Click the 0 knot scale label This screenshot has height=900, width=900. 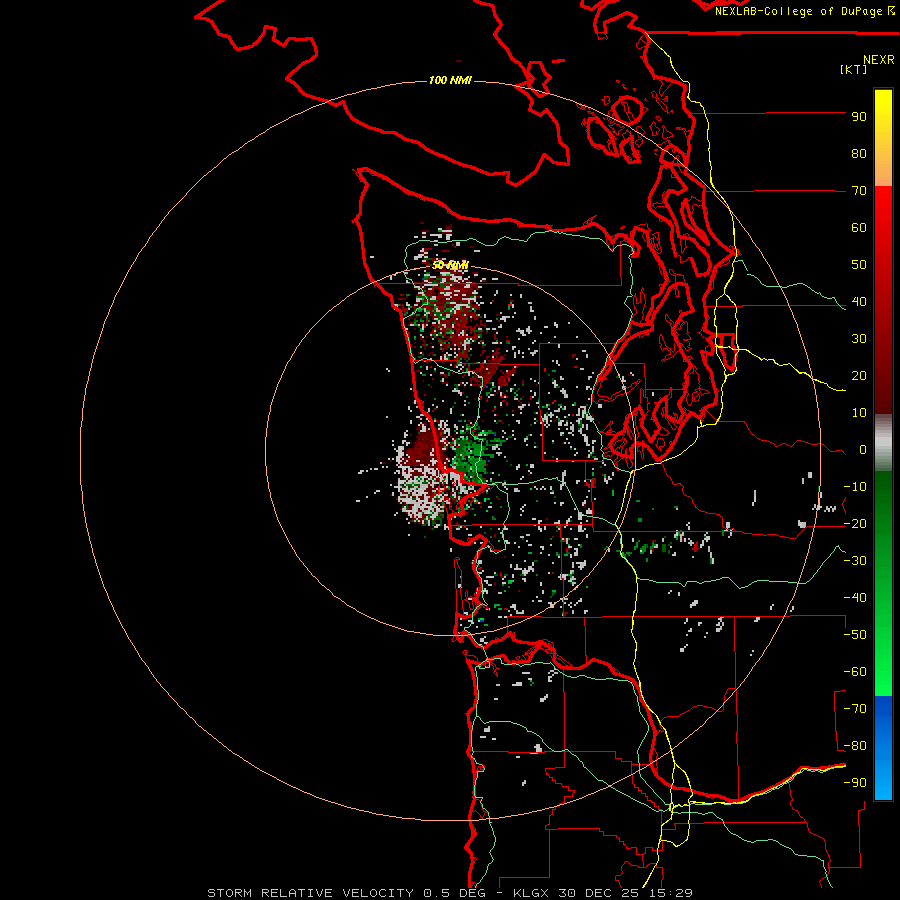tap(863, 450)
